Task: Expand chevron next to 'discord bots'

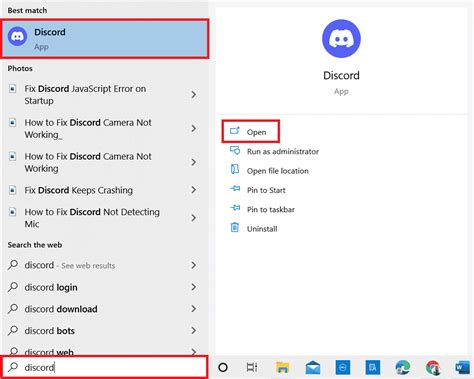Action: (x=193, y=330)
